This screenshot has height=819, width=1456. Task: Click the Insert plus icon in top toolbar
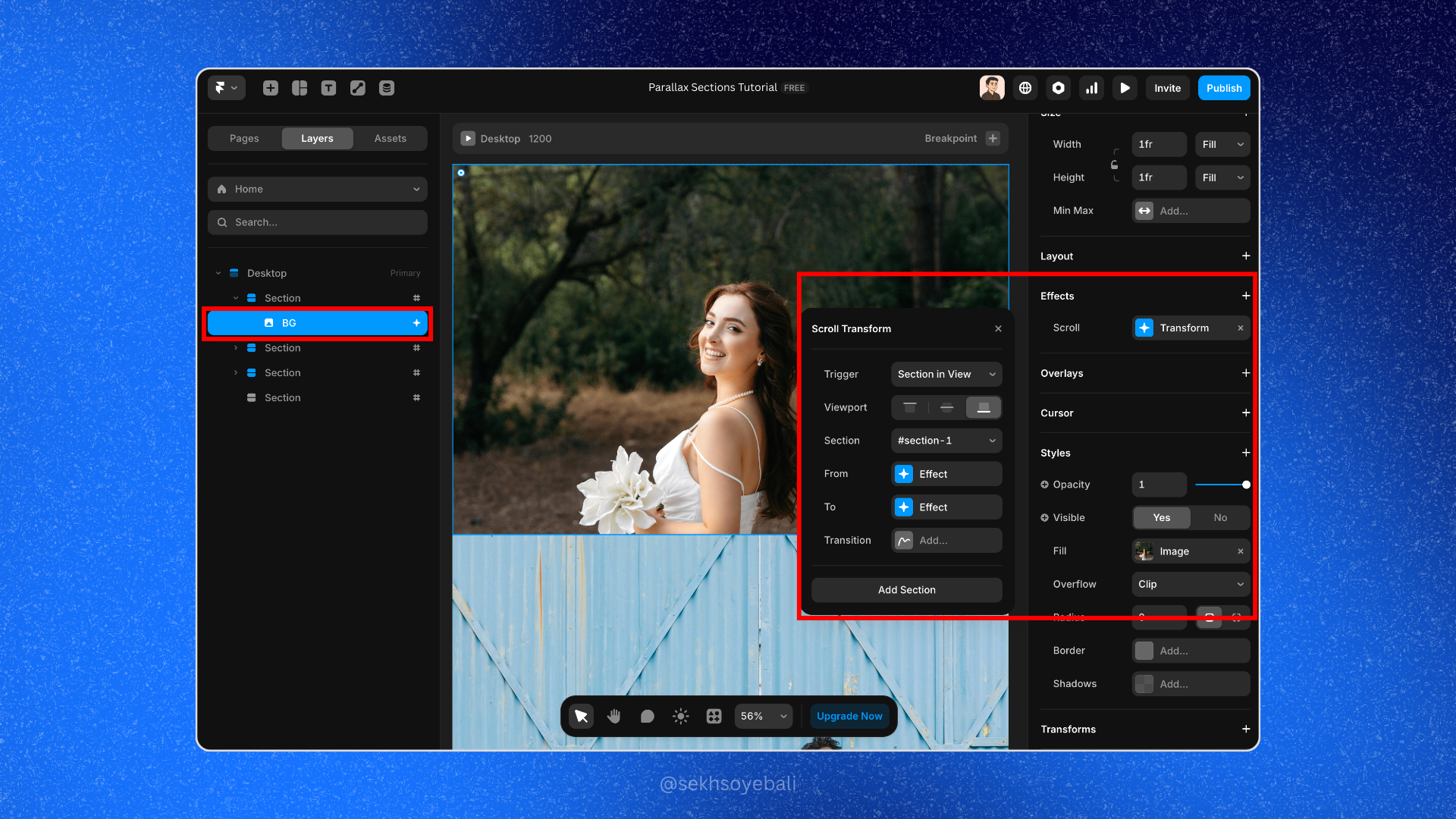click(x=271, y=88)
